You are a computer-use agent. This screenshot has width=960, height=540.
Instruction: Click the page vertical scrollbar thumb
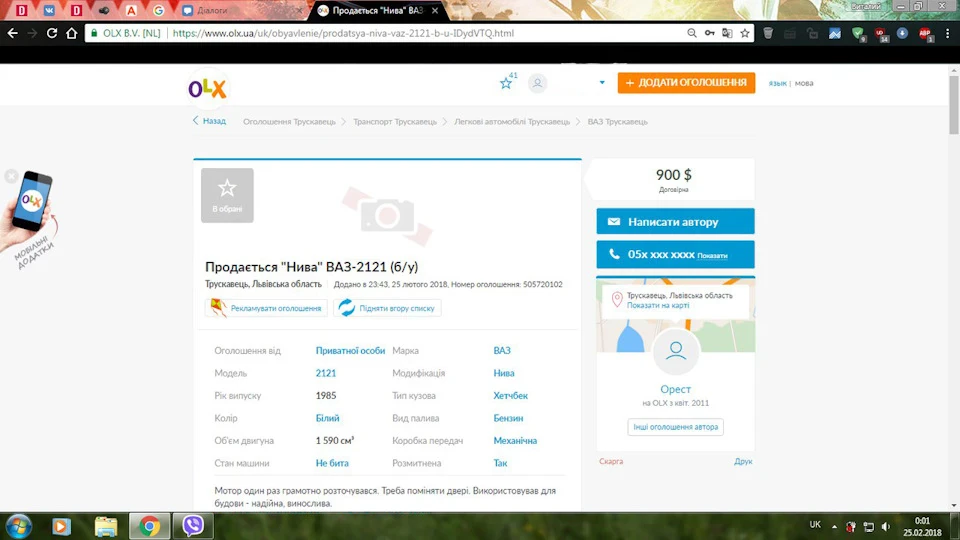coord(954,104)
